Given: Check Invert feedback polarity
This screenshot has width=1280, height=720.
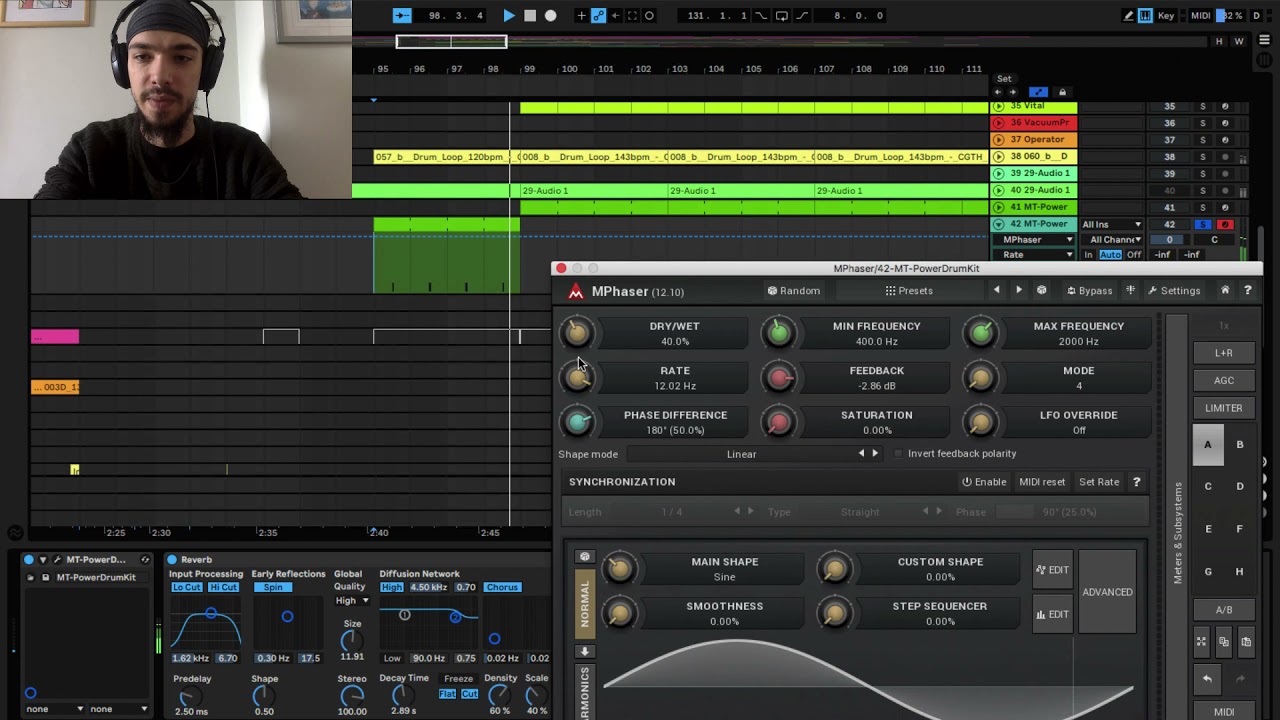Looking at the screenshot, I should [898, 454].
